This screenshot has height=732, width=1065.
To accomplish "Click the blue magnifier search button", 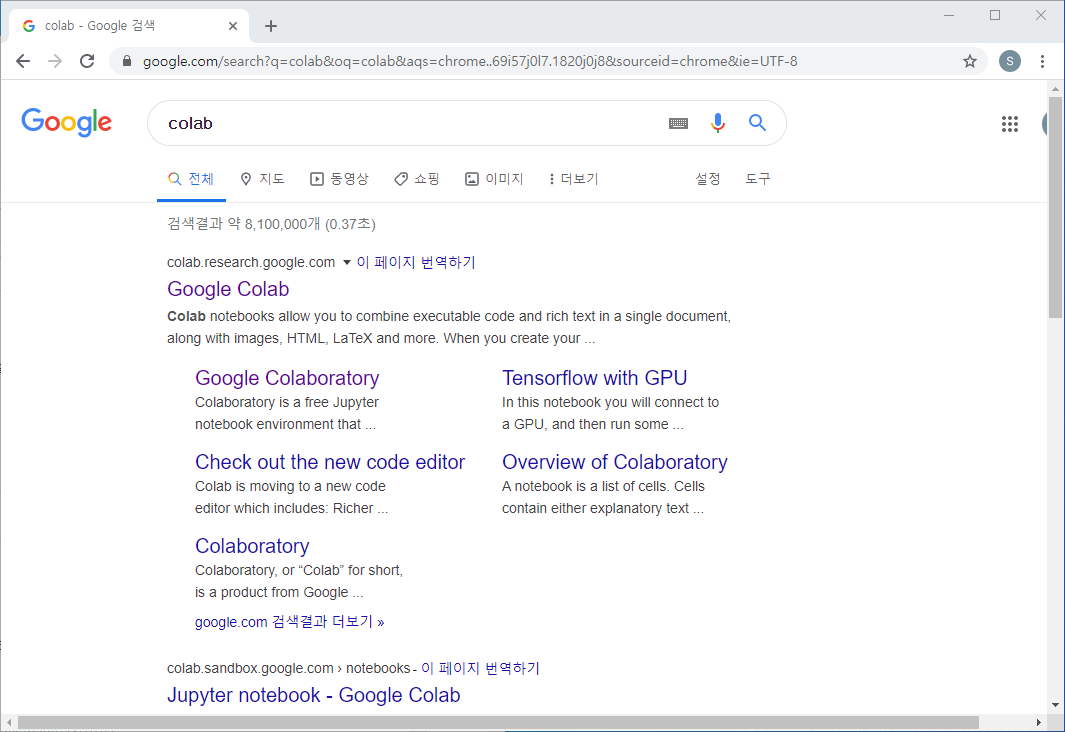I will click(757, 123).
